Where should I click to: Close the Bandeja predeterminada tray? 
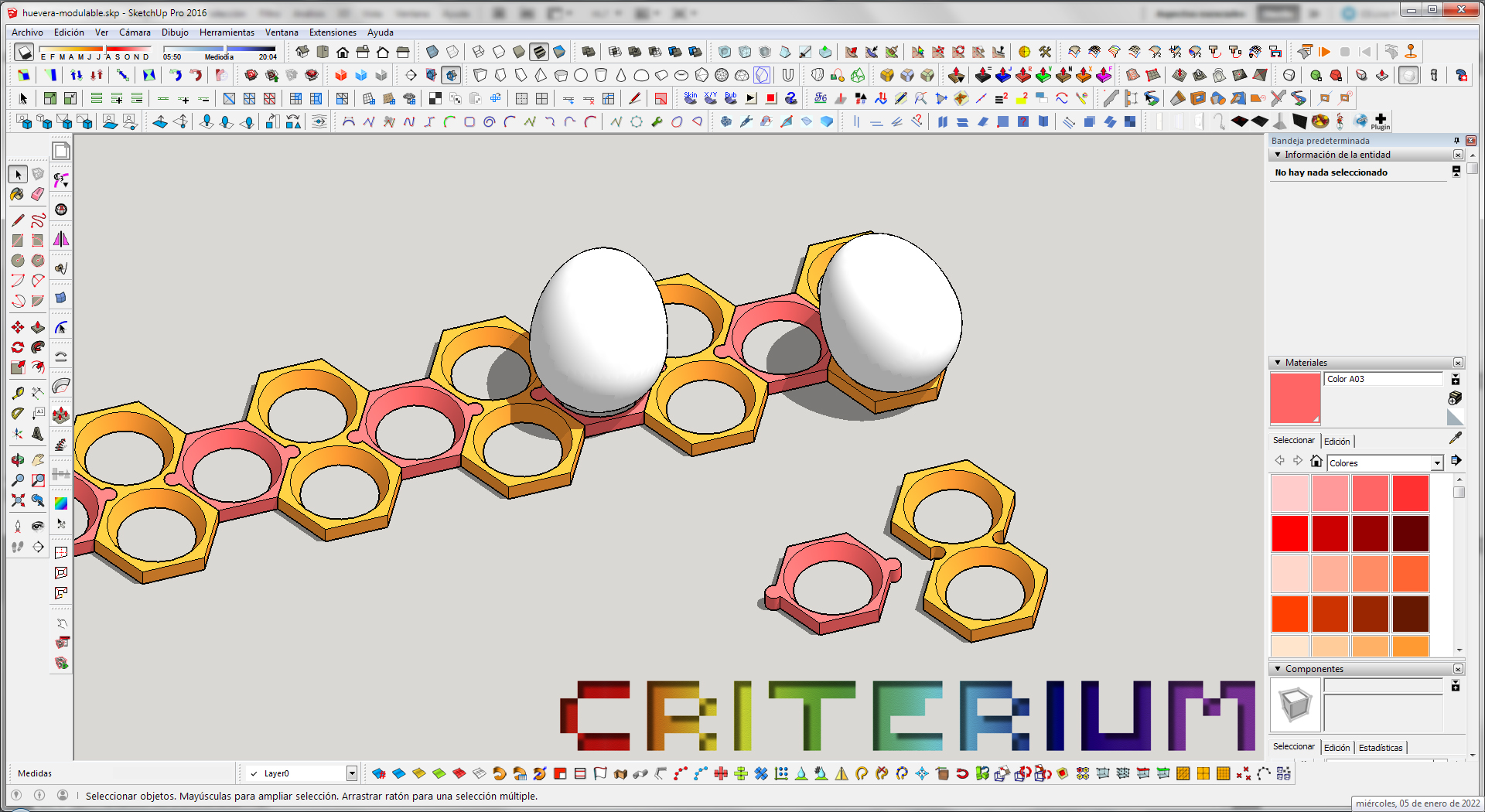[x=1471, y=141]
